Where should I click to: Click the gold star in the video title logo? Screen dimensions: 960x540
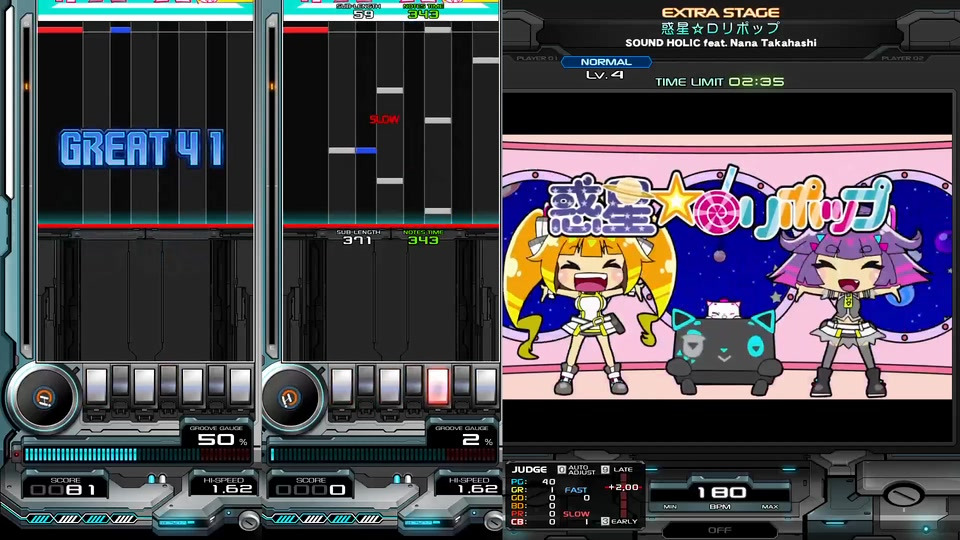click(x=675, y=198)
